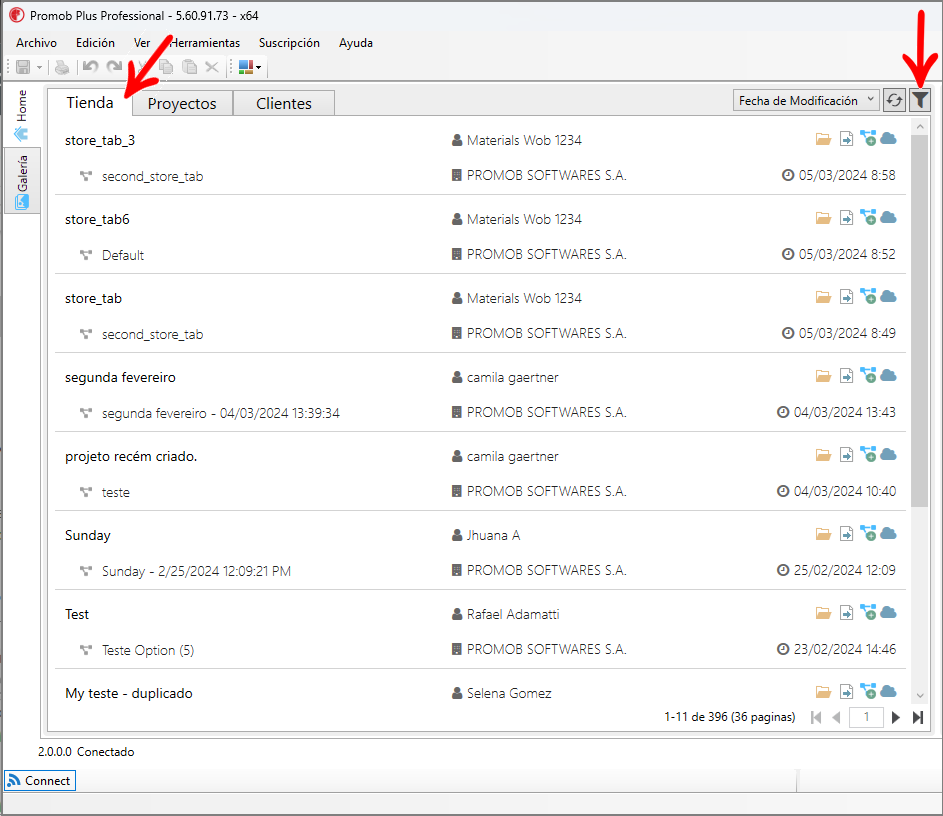Image resolution: width=943 pixels, height=816 pixels.
Task: Click cloud icon for segunda fevereiro
Action: 888,376
